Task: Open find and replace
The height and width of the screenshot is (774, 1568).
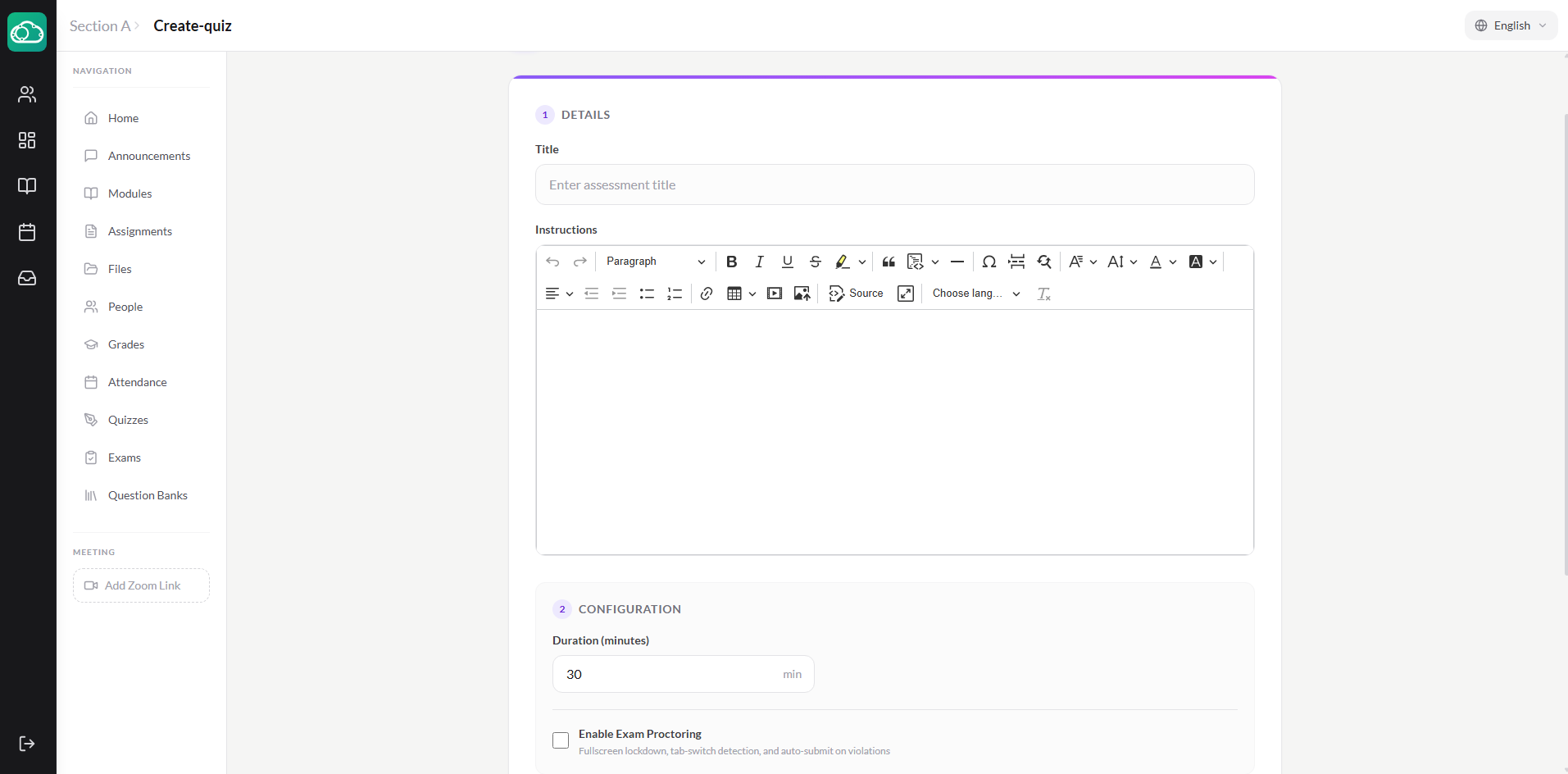Action: (1044, 262)
